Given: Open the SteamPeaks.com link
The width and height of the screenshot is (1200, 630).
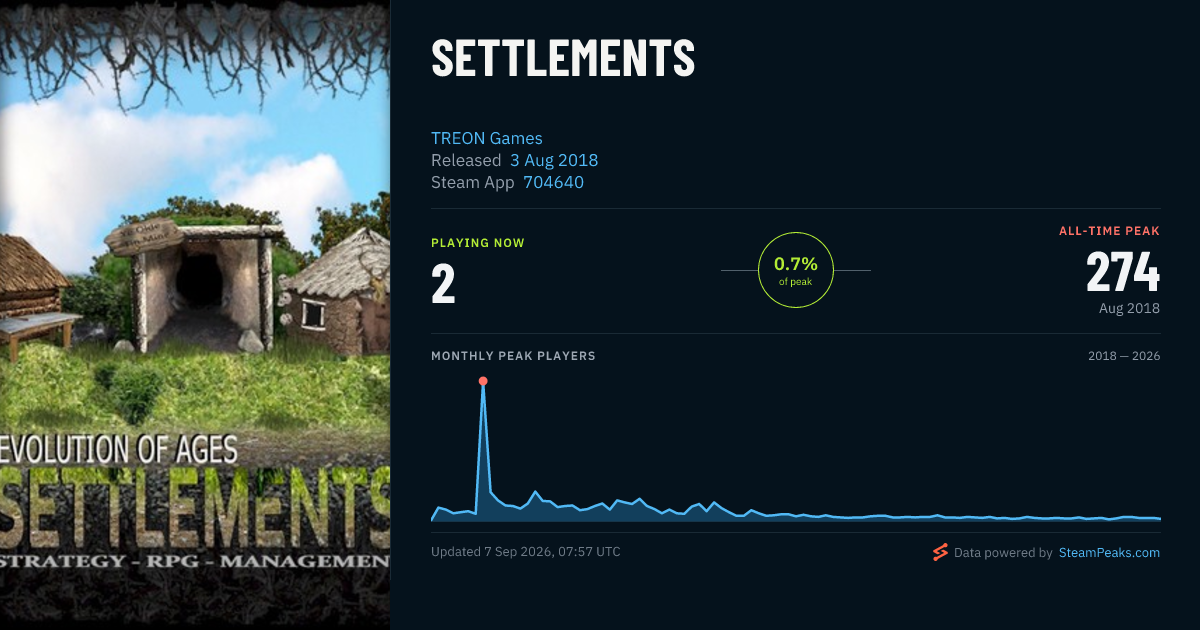Looking at the screenshot, I should (x=1109, y=552).
